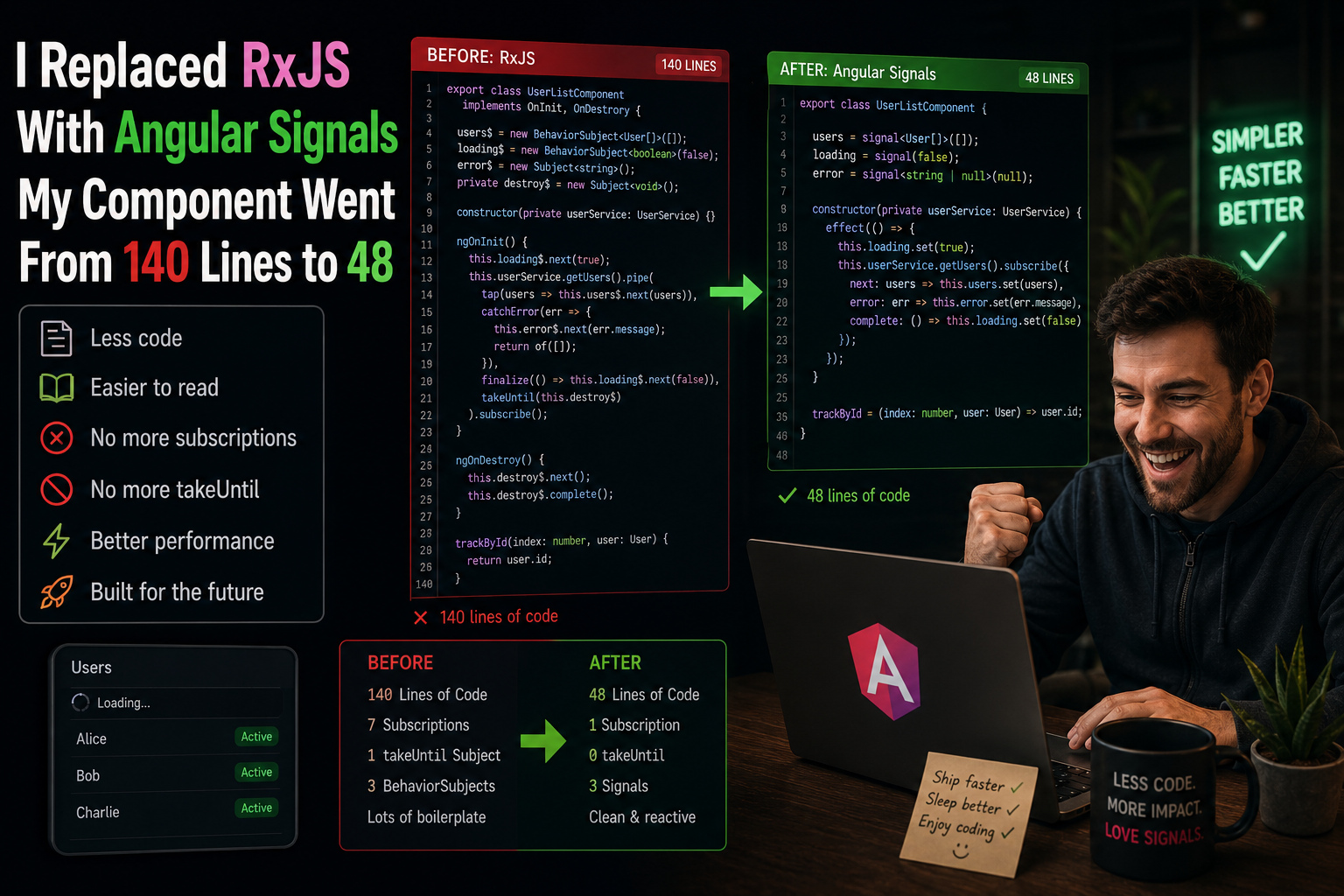Click Clean & reactive text
1344x896 pixels.
[x=642, y=816]
